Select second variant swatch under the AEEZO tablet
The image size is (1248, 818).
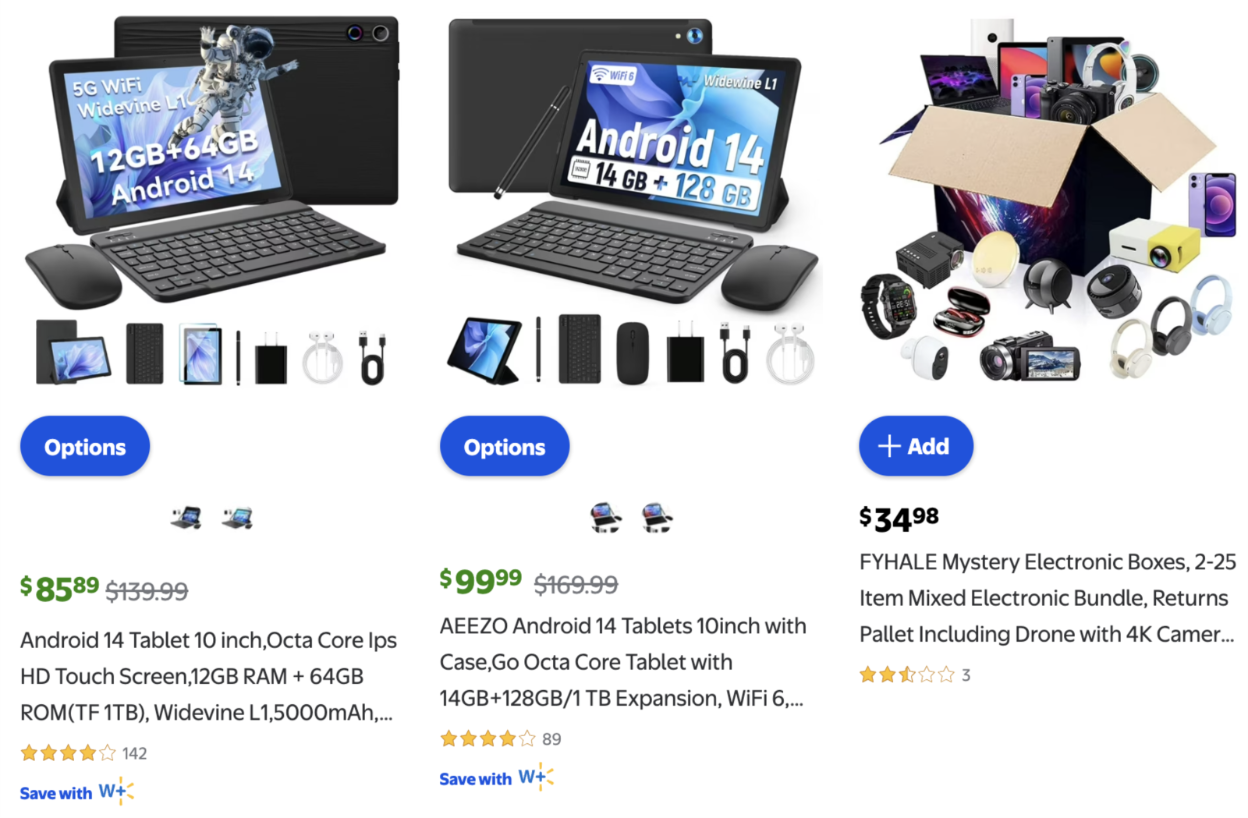[657, 518]
